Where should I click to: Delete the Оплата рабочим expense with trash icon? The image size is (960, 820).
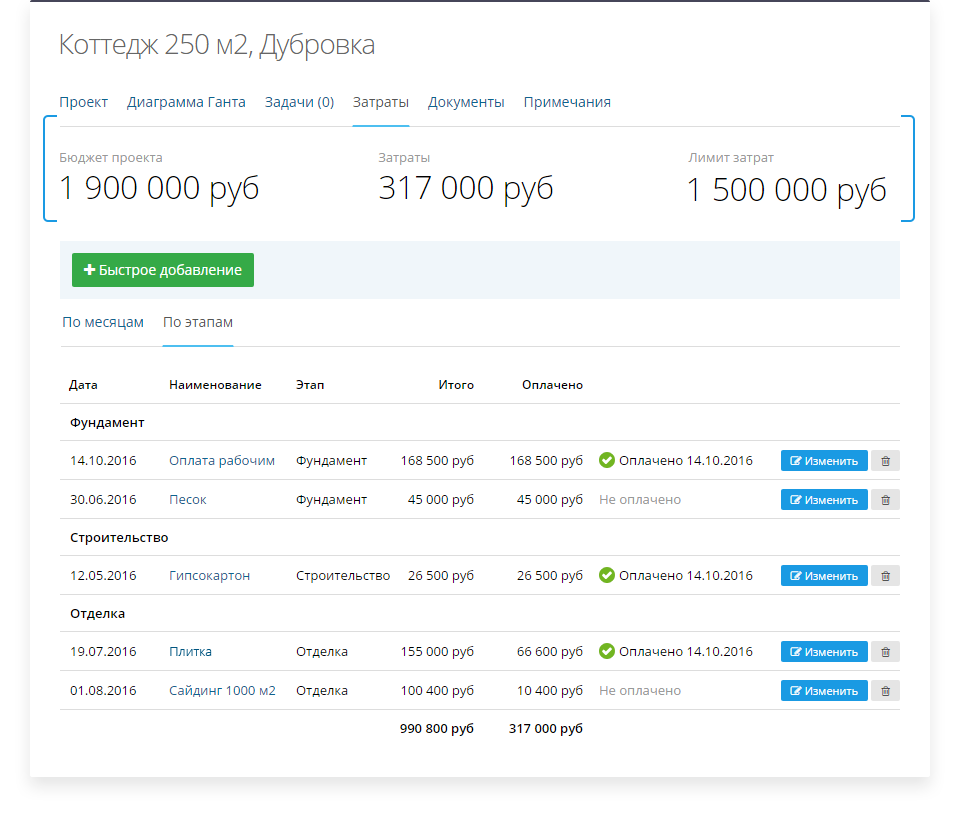[x=885, y=461]
